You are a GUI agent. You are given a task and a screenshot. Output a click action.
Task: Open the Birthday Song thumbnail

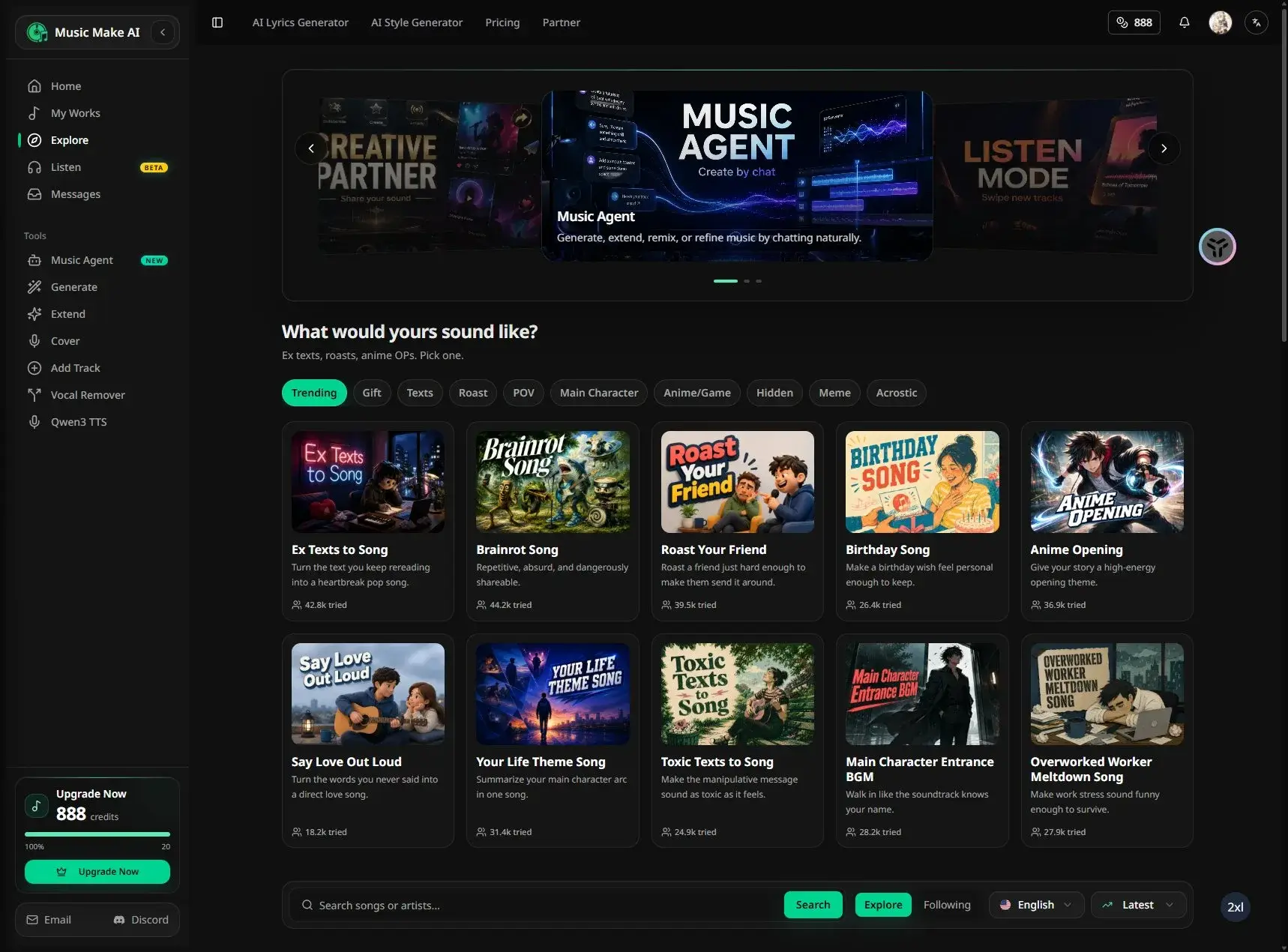tap(922, 482)
